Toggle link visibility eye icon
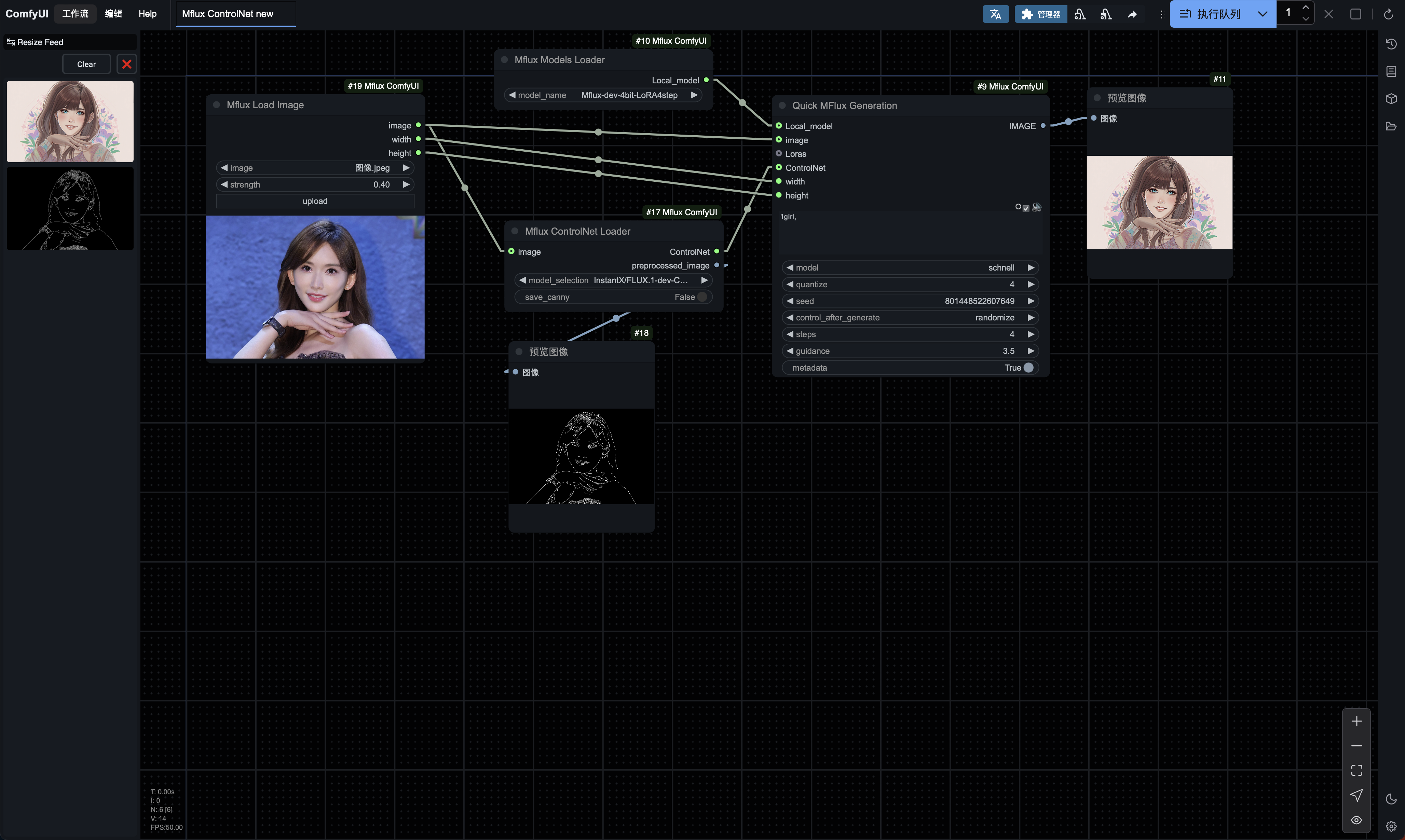 pyautogui.click(x=1356, y=820)
